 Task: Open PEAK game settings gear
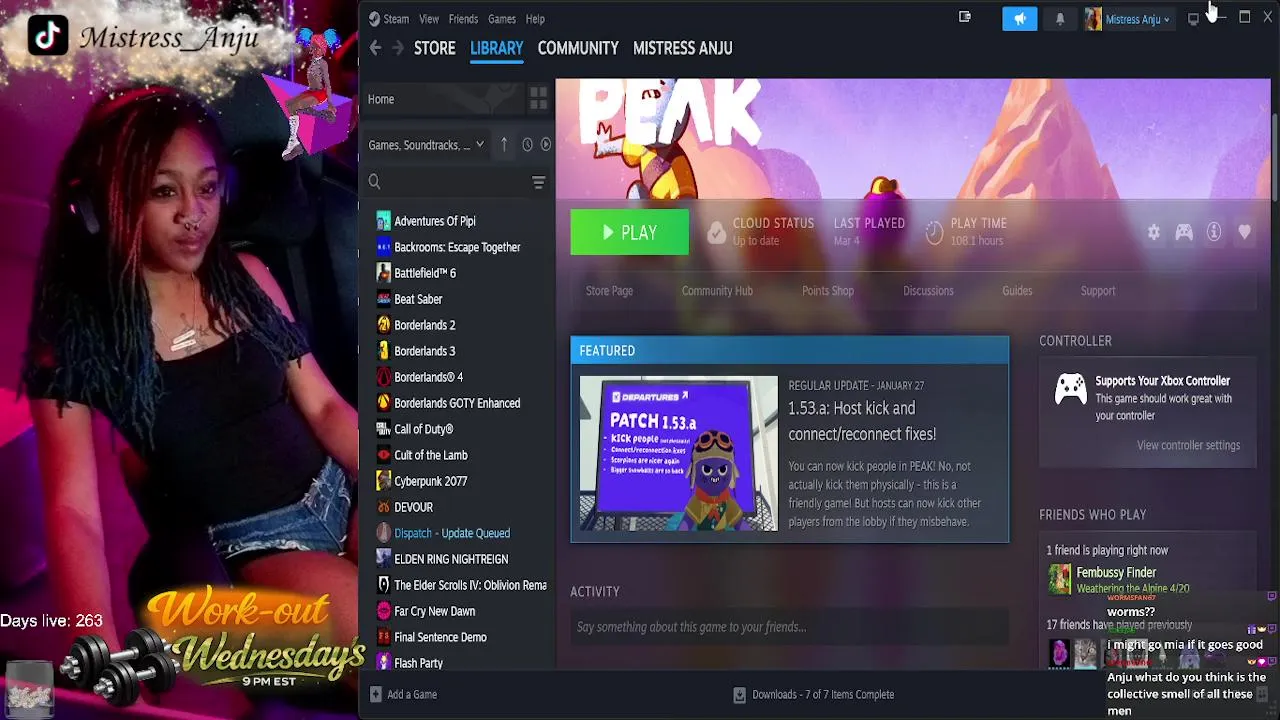(x=1154, y=232)
